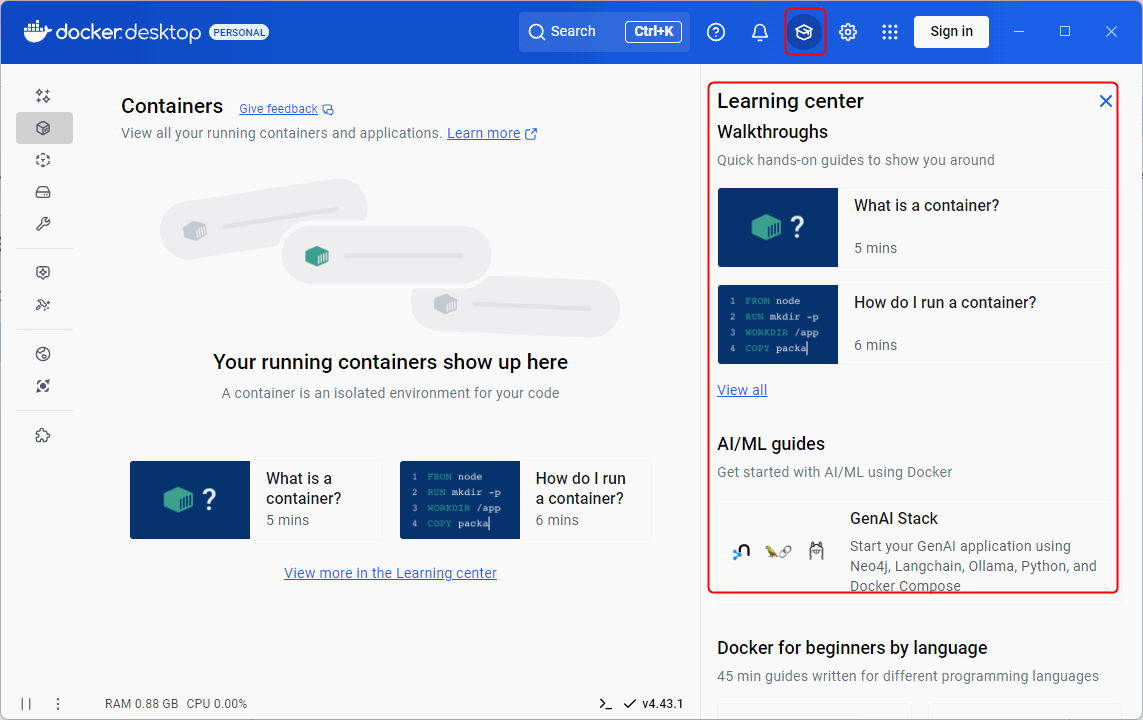The image size is (1143, 720).
Task: Click the Sign in button
Action: (951, 32)
